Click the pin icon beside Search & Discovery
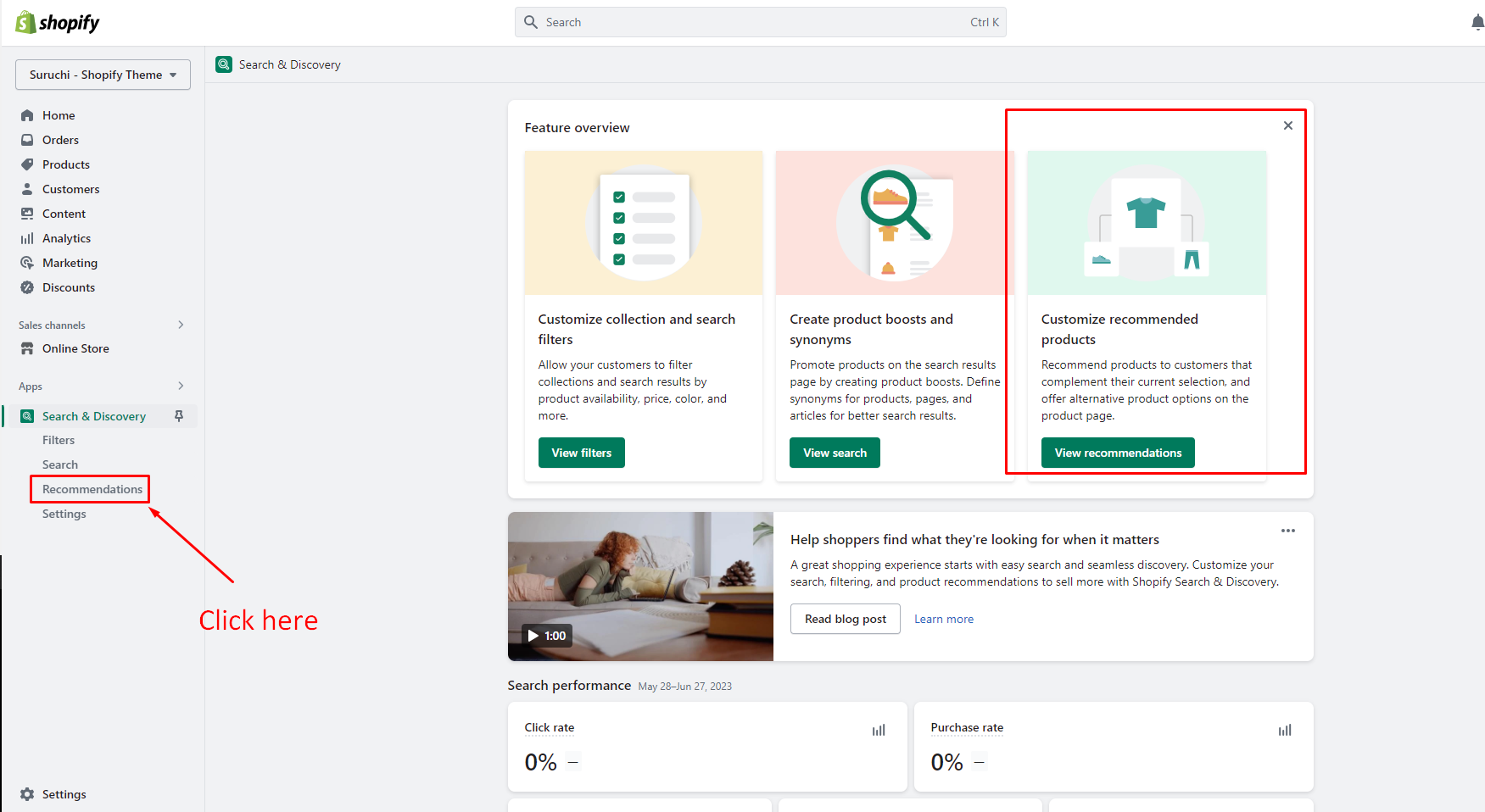Viewport: 1485px width, 812px height. [x=179, y=416]
